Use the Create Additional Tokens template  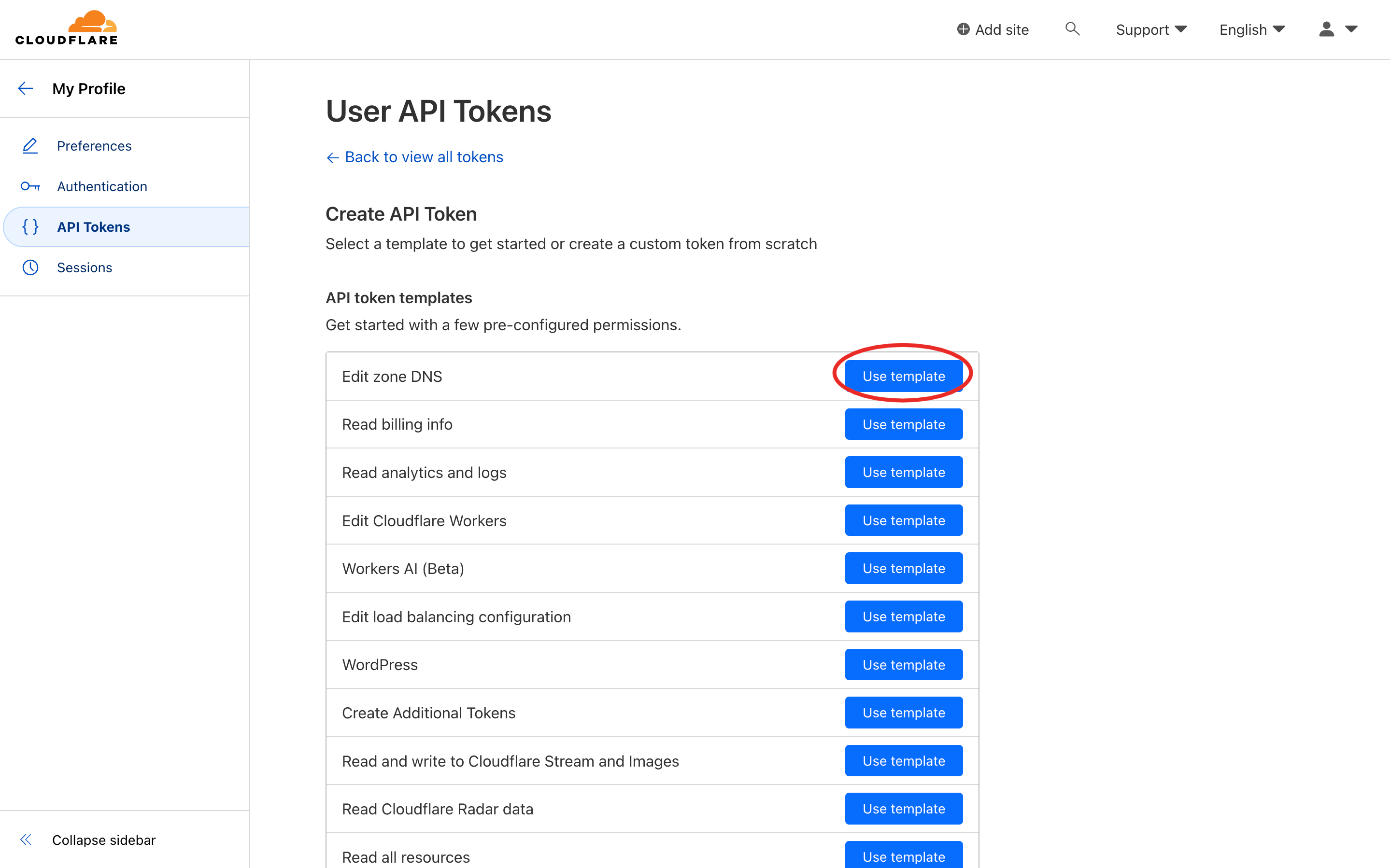[x=903, y=713]
